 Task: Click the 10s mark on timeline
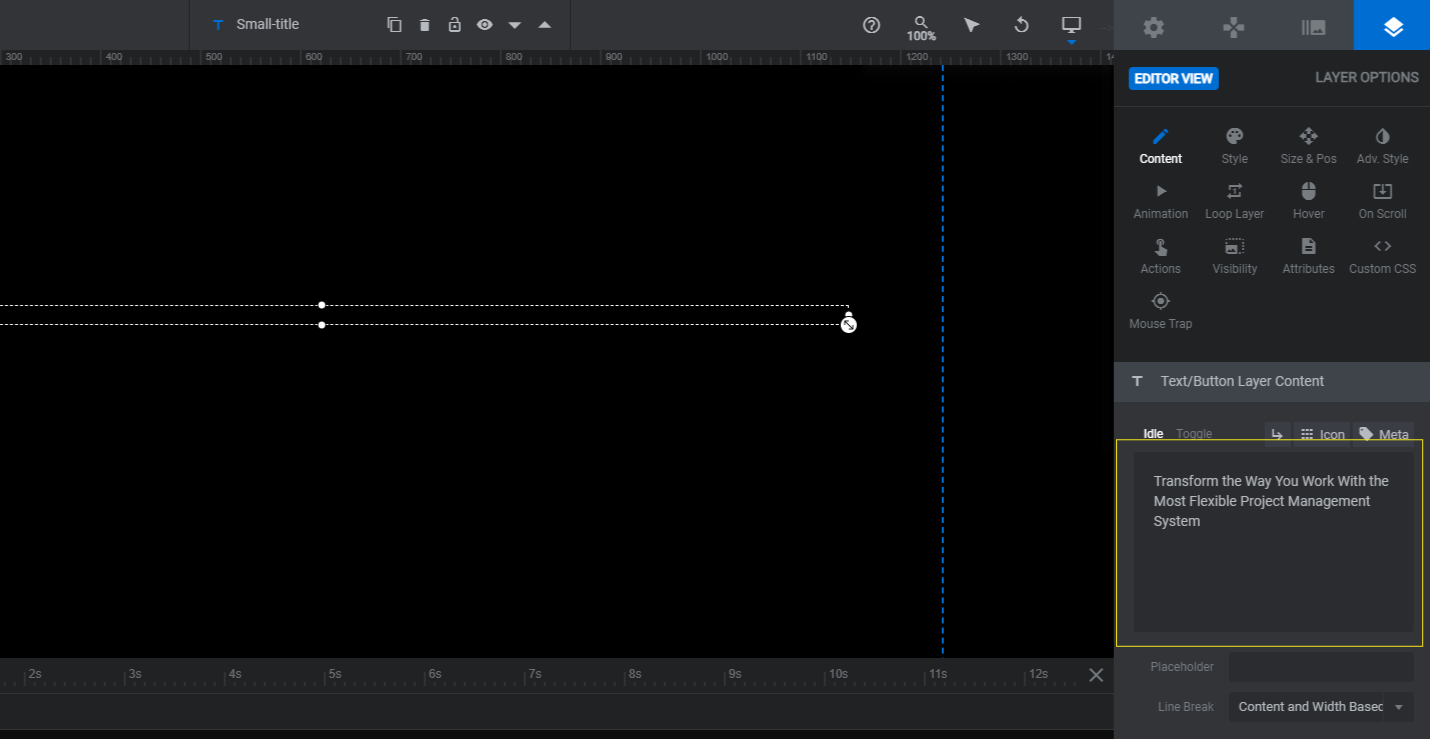click(837, 674)
